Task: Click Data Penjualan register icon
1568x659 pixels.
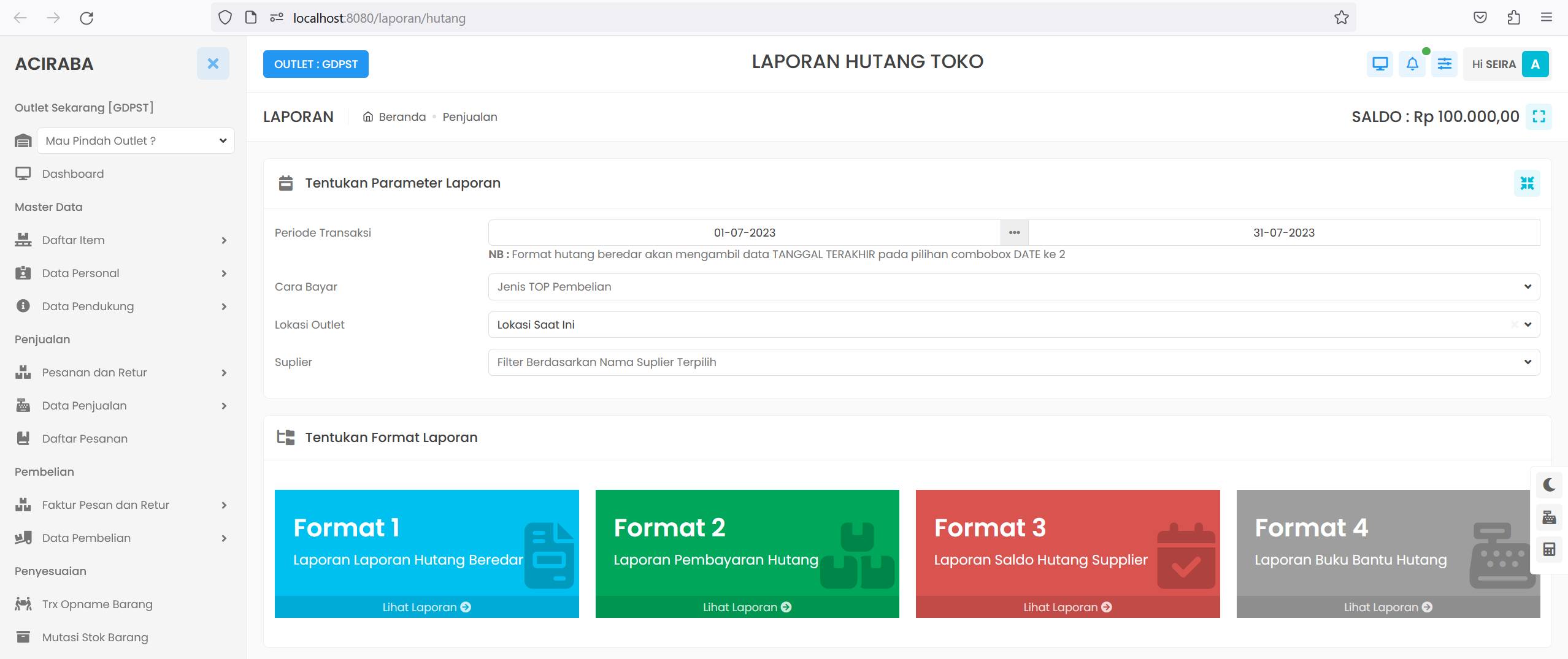Action: (23, 405)
